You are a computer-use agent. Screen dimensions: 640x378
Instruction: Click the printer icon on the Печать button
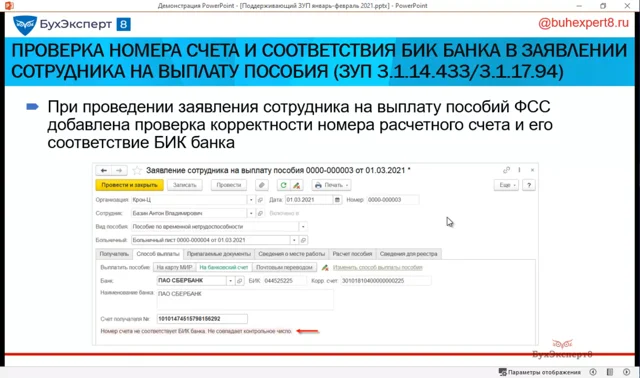(318, 185)
